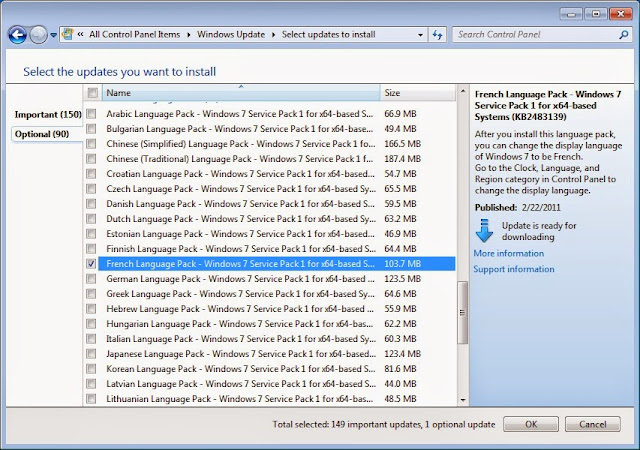Uncheck the French Language Pack checkbox
The image size is (640, 450).
click(91, 264)
